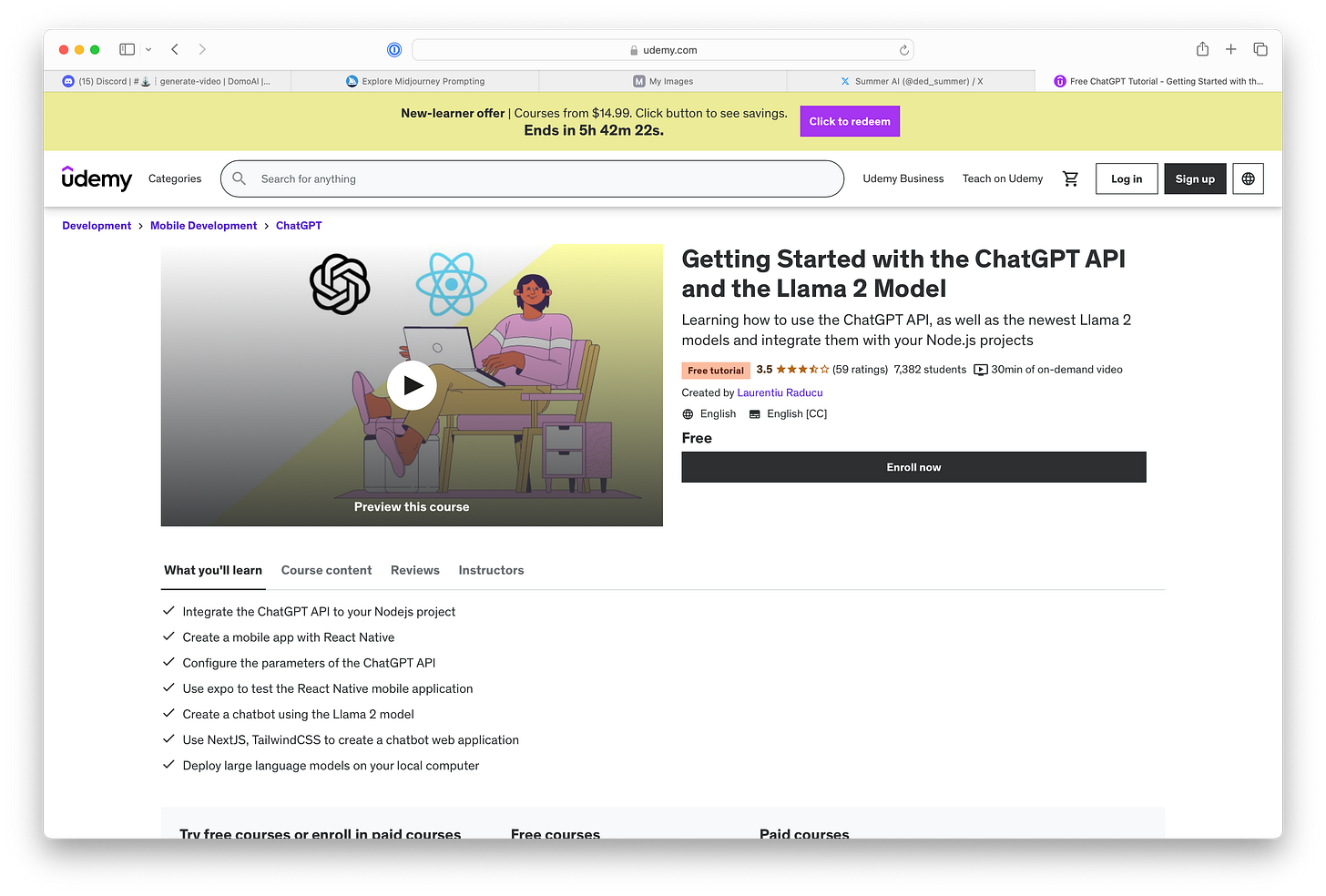Click the Log in button

click(x=1127, y=178)
